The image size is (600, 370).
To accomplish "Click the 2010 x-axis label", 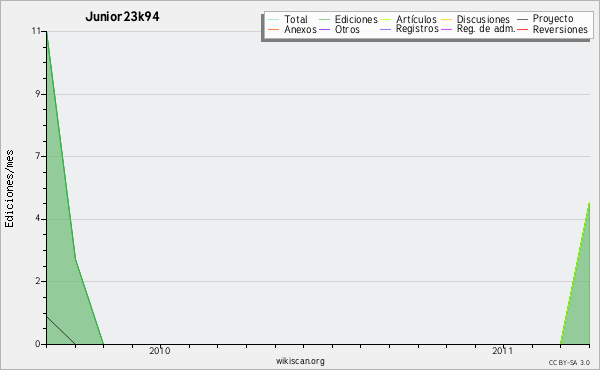I will [160, 351].
